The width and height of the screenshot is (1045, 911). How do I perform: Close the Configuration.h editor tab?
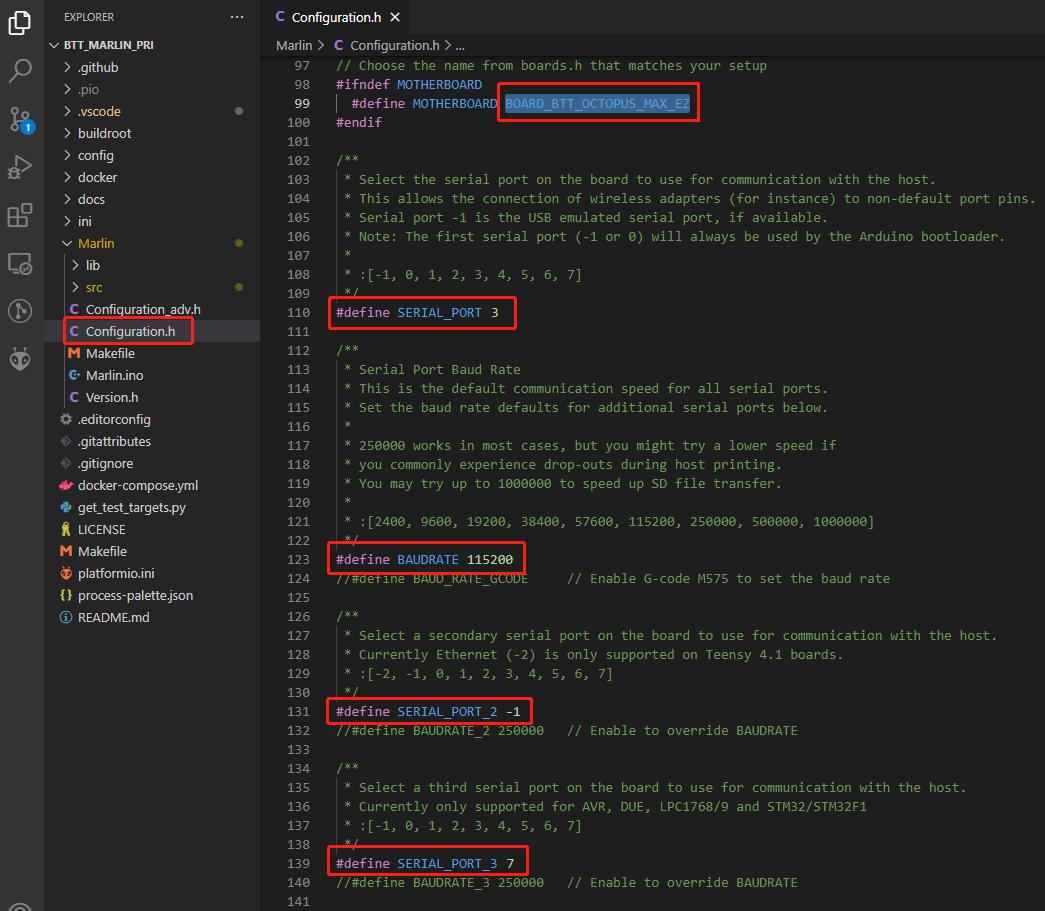[395, 18]
